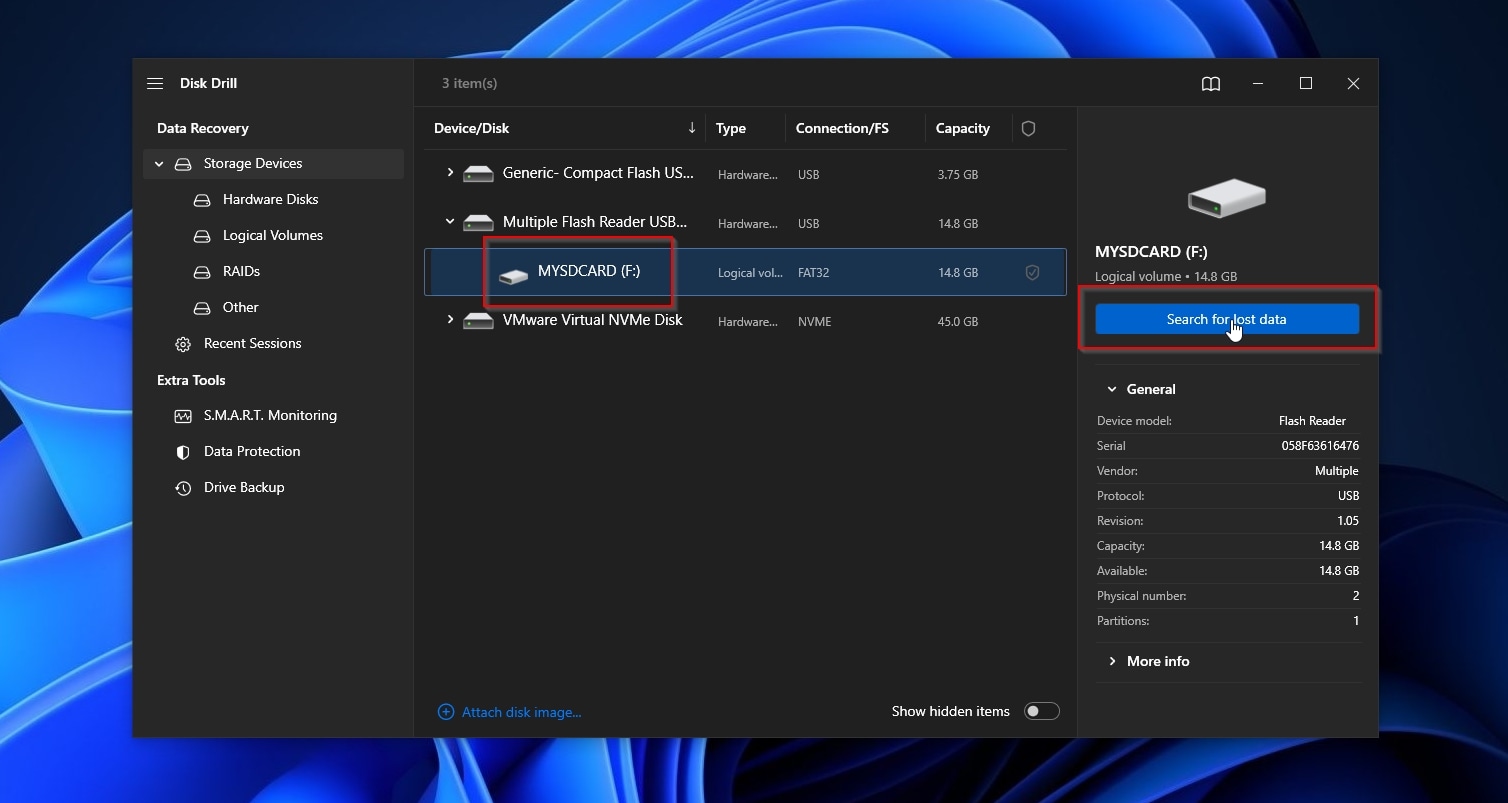Open S.M.A.R.T. Monitoring tool

[x=268, y=415]
